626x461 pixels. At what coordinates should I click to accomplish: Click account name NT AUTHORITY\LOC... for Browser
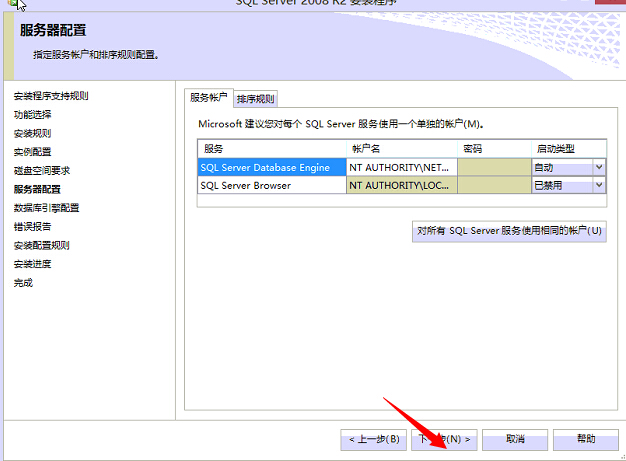(x=402, y=186)
